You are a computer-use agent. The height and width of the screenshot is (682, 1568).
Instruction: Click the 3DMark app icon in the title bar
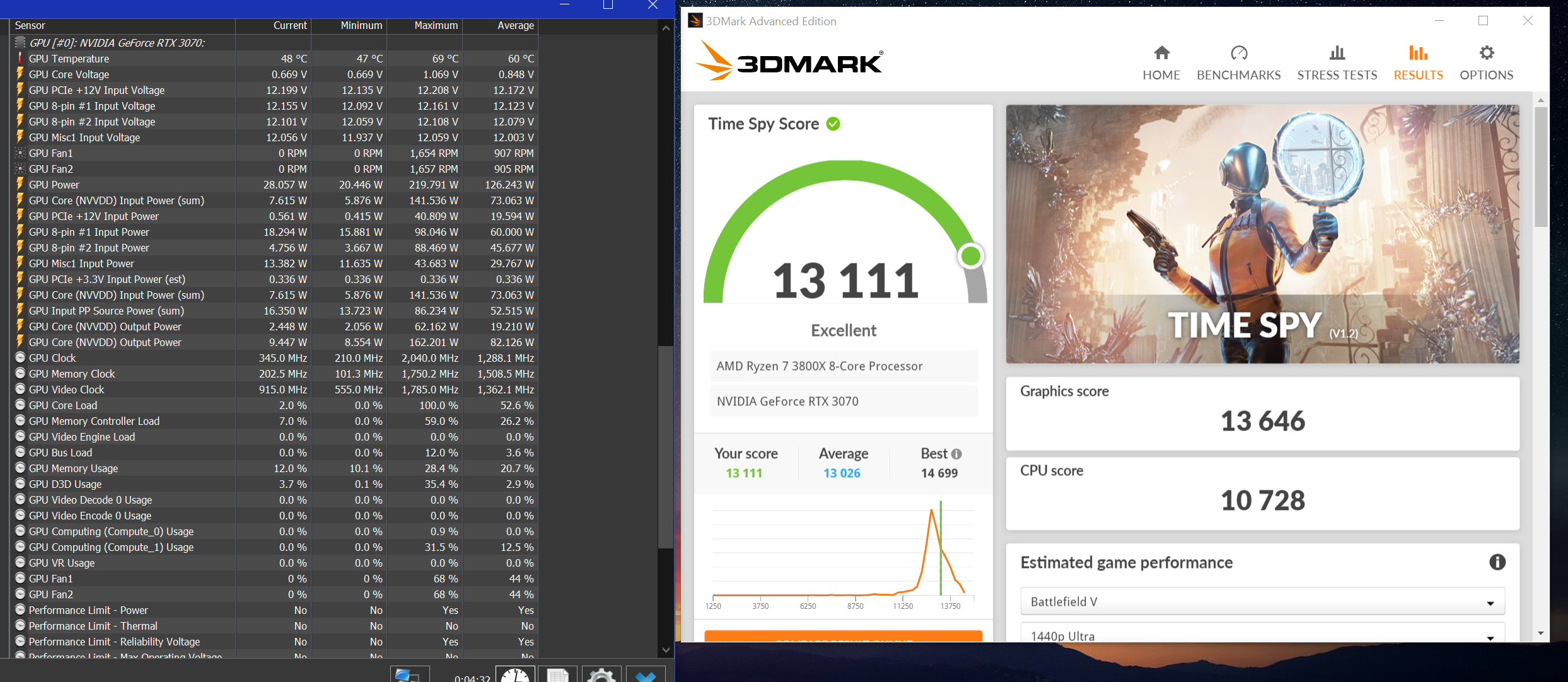tap(695, 21)
